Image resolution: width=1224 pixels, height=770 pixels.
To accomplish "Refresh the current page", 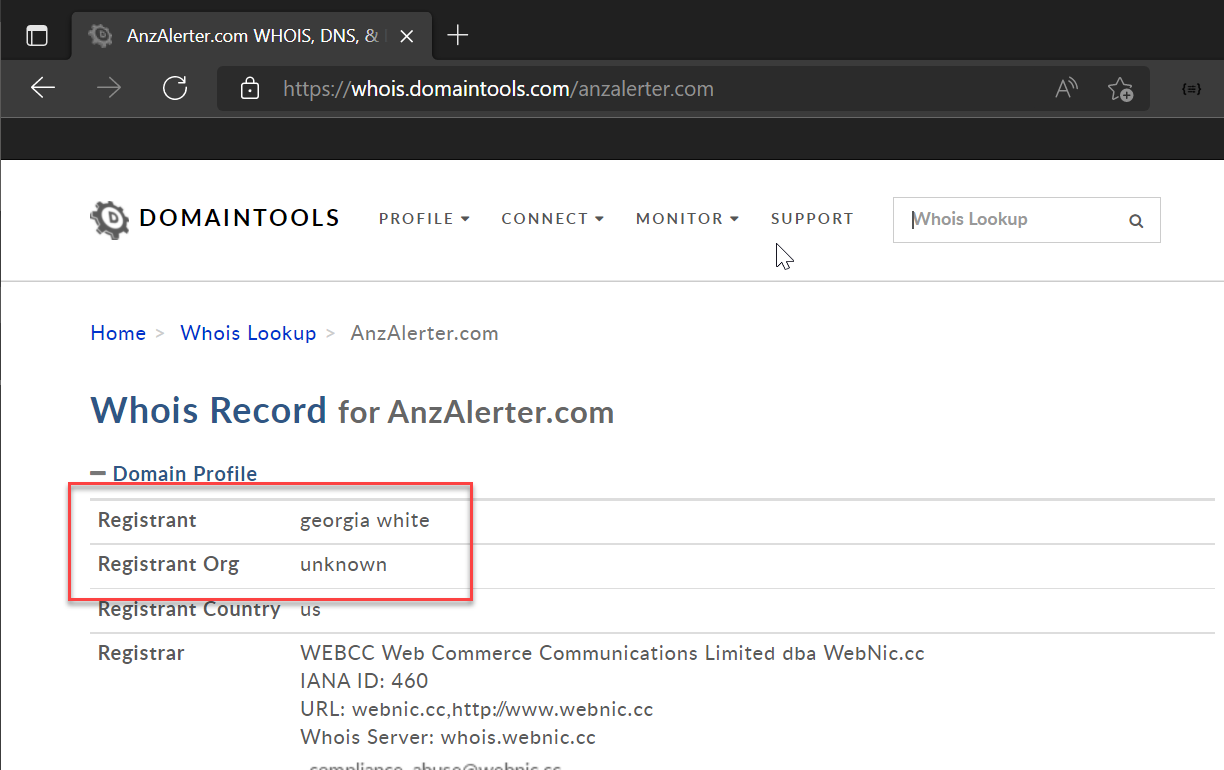I will click(x=175, y=89).
